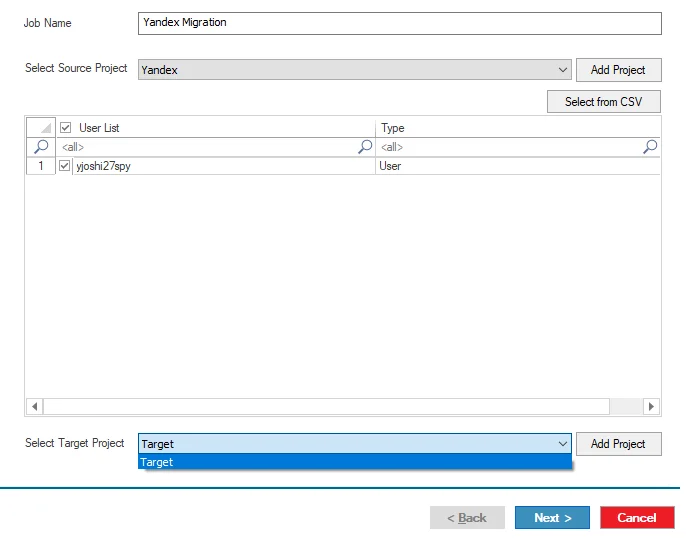Click Add Project beside source project
This screenshot has width=686, height=539.
[618, 70]
